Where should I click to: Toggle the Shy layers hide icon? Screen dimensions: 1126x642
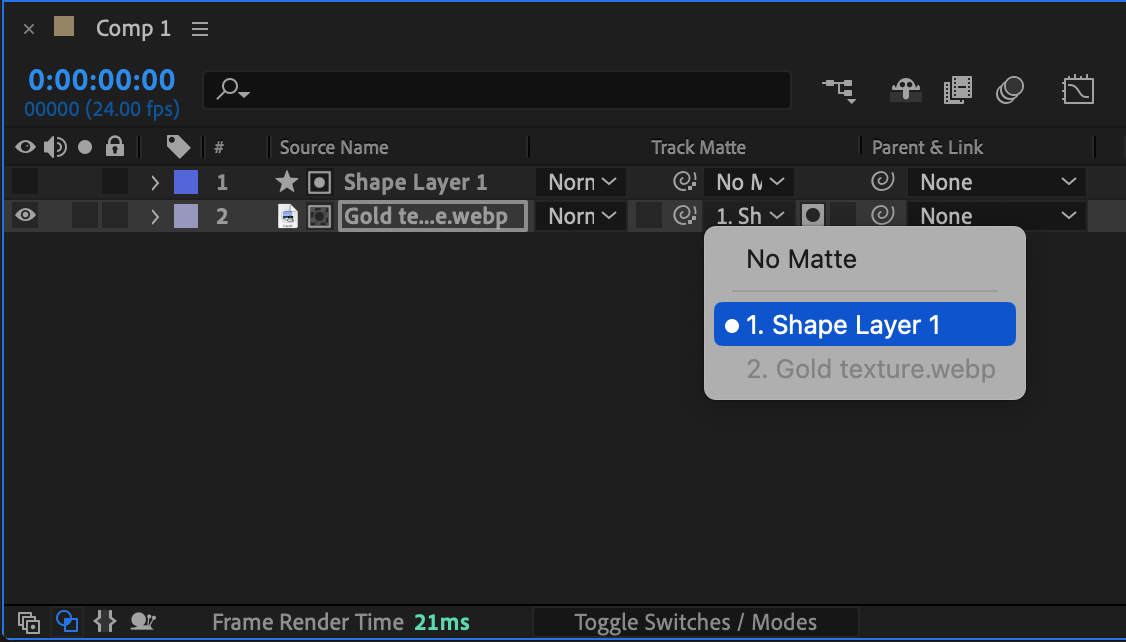(906, 91)
